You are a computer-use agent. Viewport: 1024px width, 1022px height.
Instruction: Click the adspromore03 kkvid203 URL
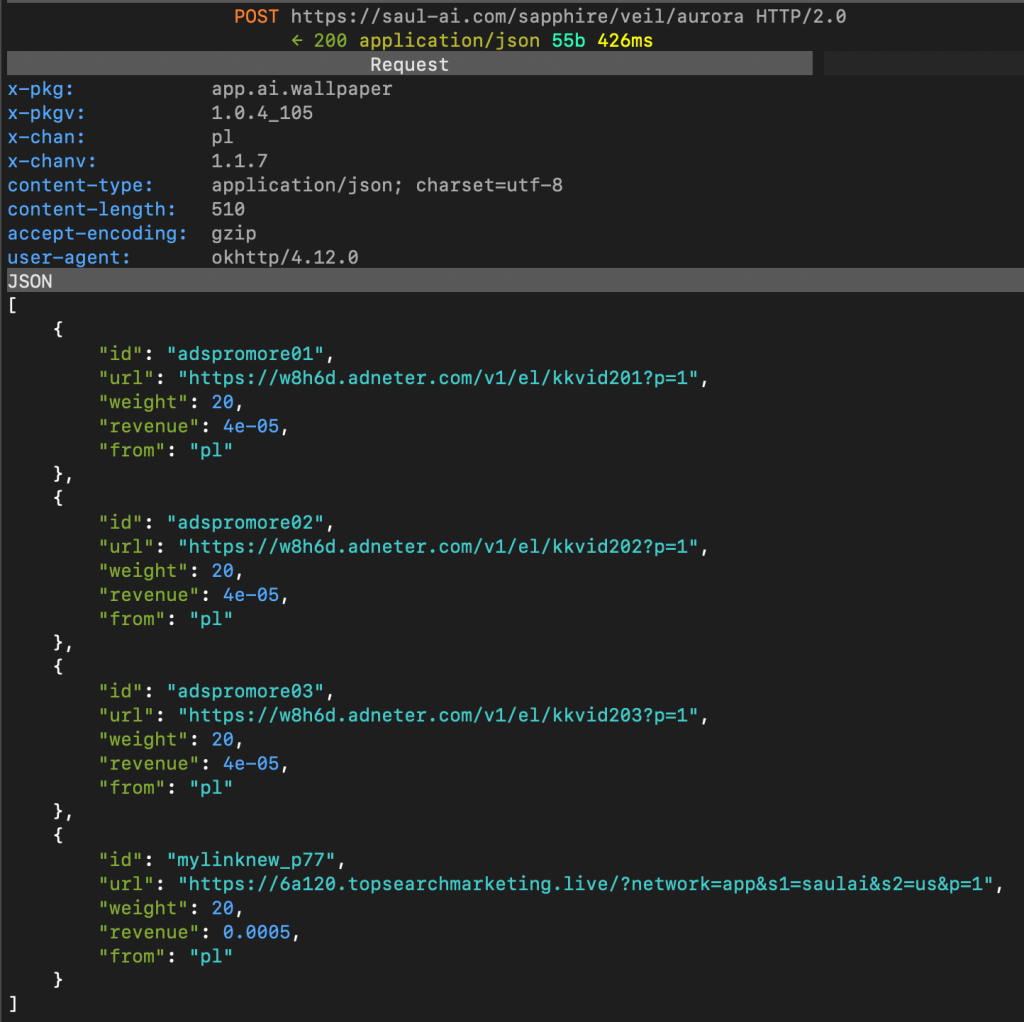443,716
